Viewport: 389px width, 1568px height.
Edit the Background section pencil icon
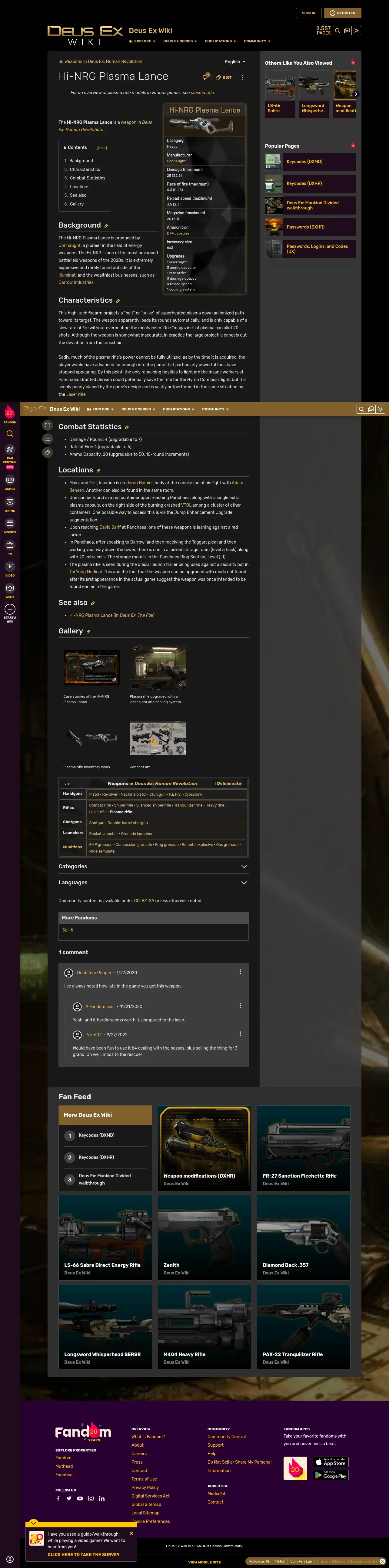click(106, 226)
